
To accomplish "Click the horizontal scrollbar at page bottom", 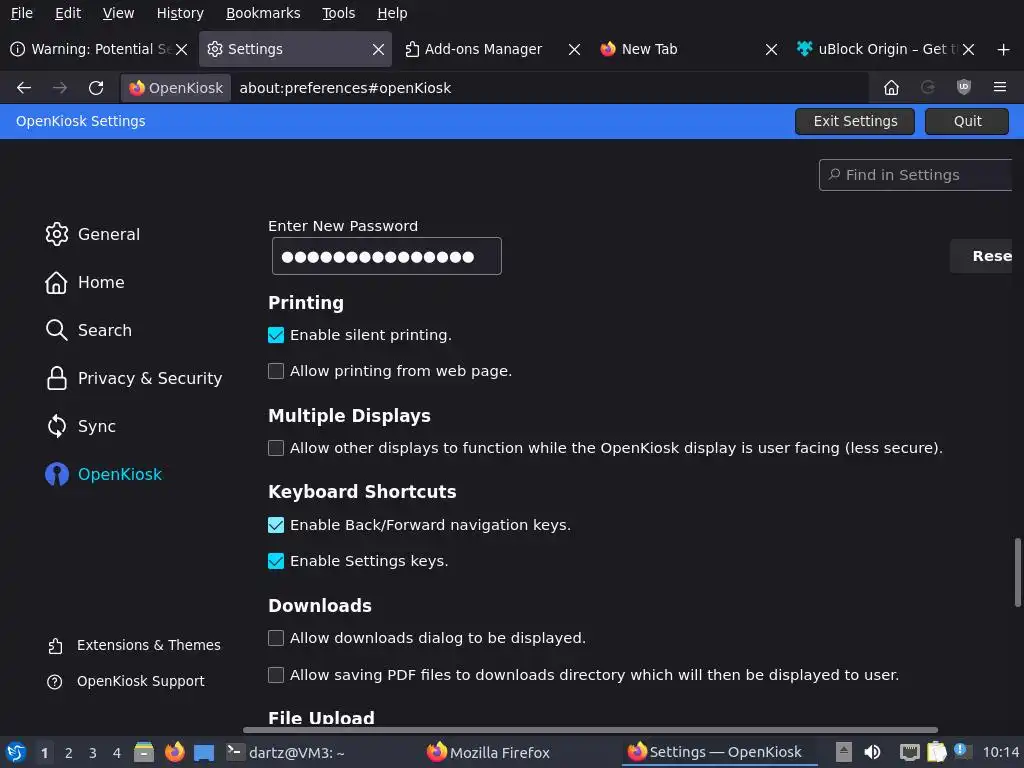I will click(x=591, y=730).
